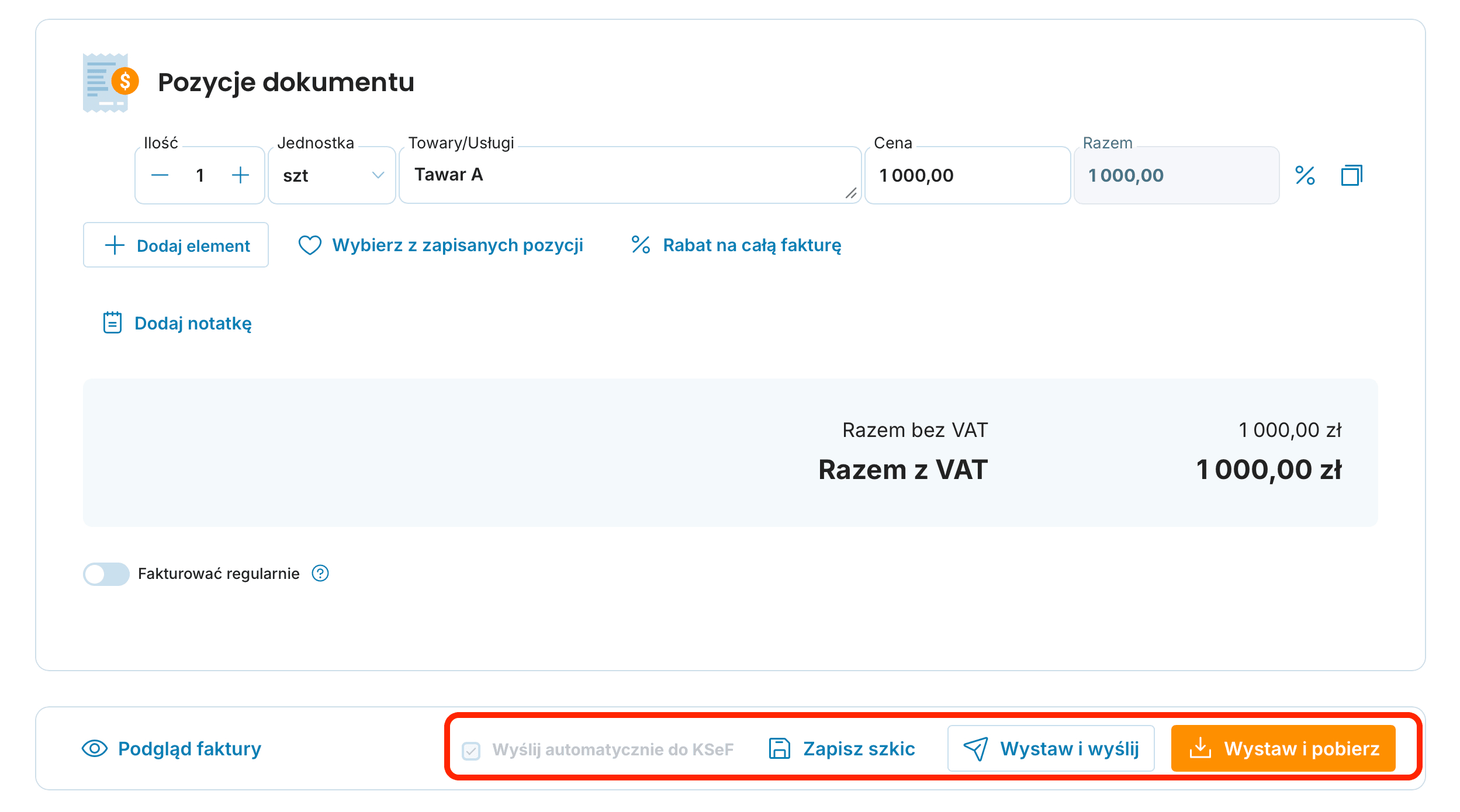Toggle Fakturować regularnie switch

(x=106, y=574)
